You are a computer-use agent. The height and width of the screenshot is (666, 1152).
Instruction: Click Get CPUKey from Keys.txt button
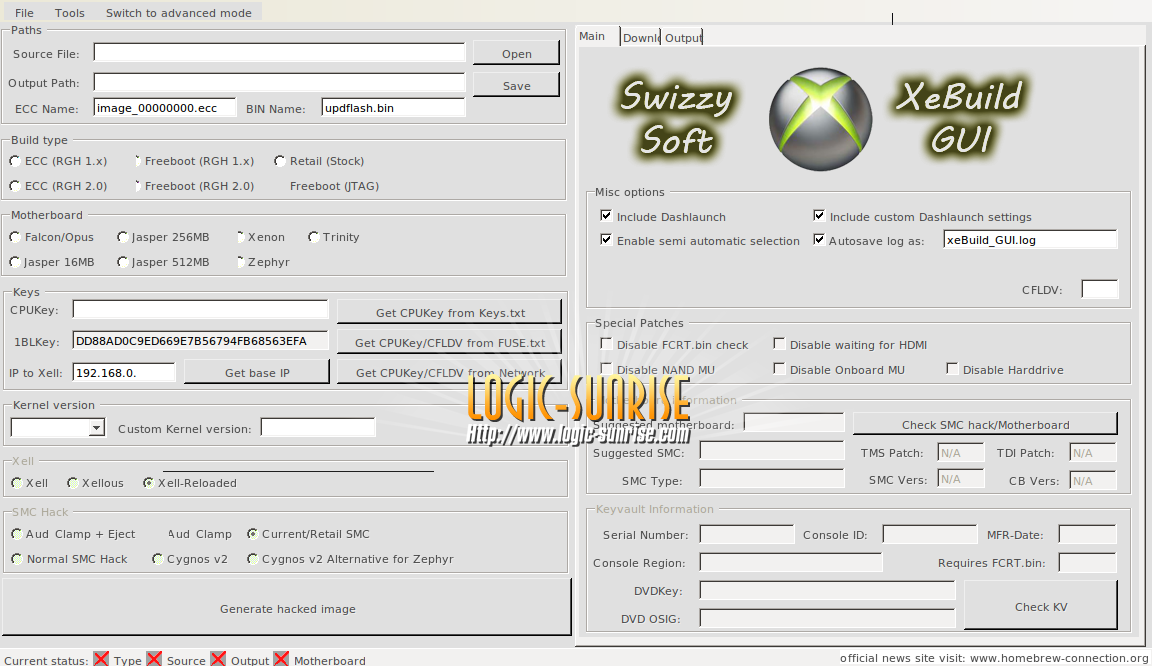coord(450,312)
